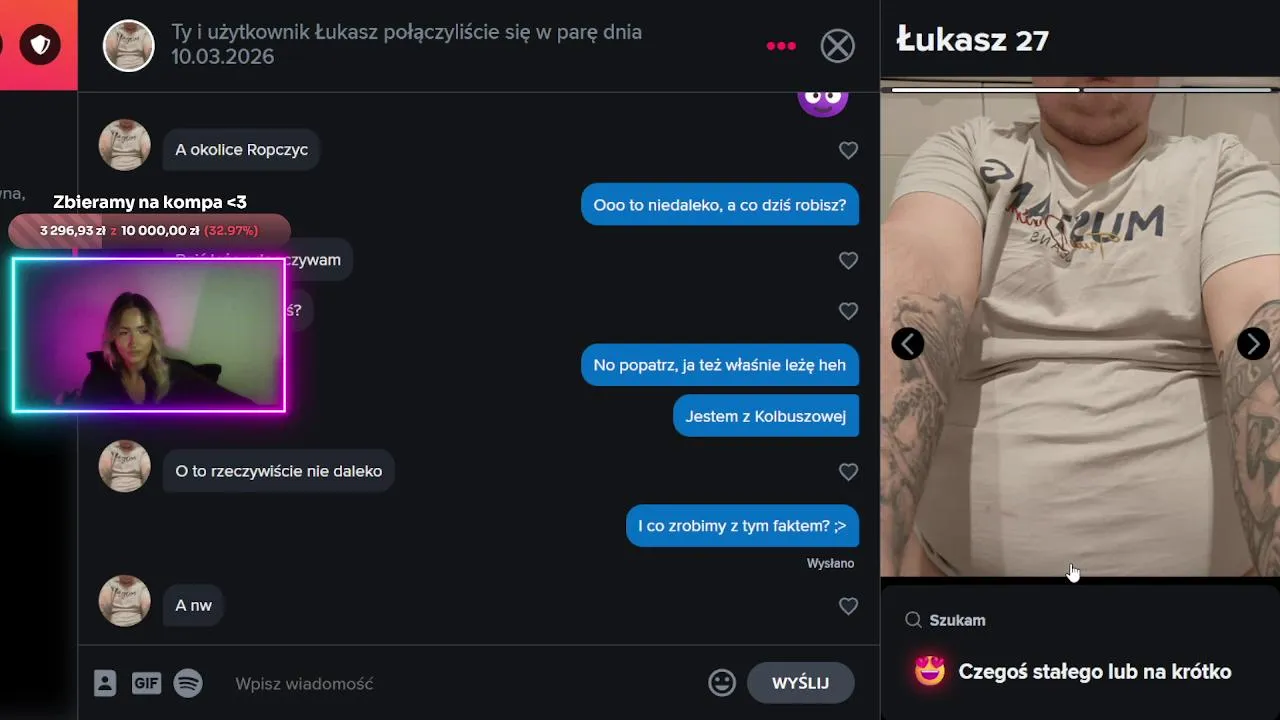Image resolution: width=1280 pixels, height=720 pixels.
Task: Show next profile photo with right arrow
Action: click(x=1253, y=343)
